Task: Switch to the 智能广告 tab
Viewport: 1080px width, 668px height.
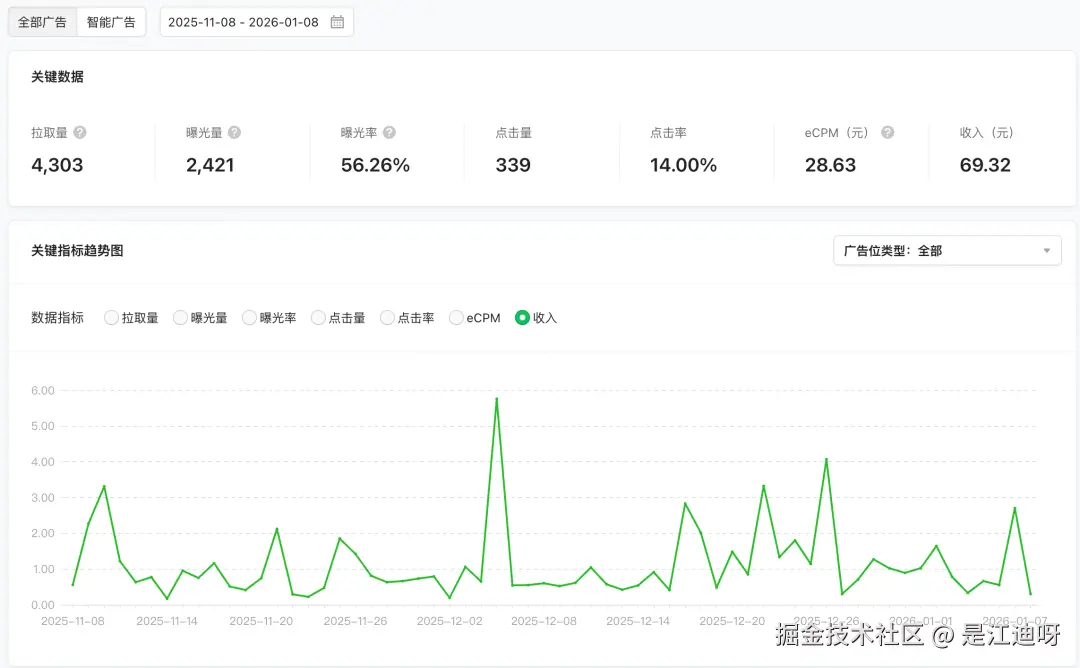Action: (x=111, y=22)
